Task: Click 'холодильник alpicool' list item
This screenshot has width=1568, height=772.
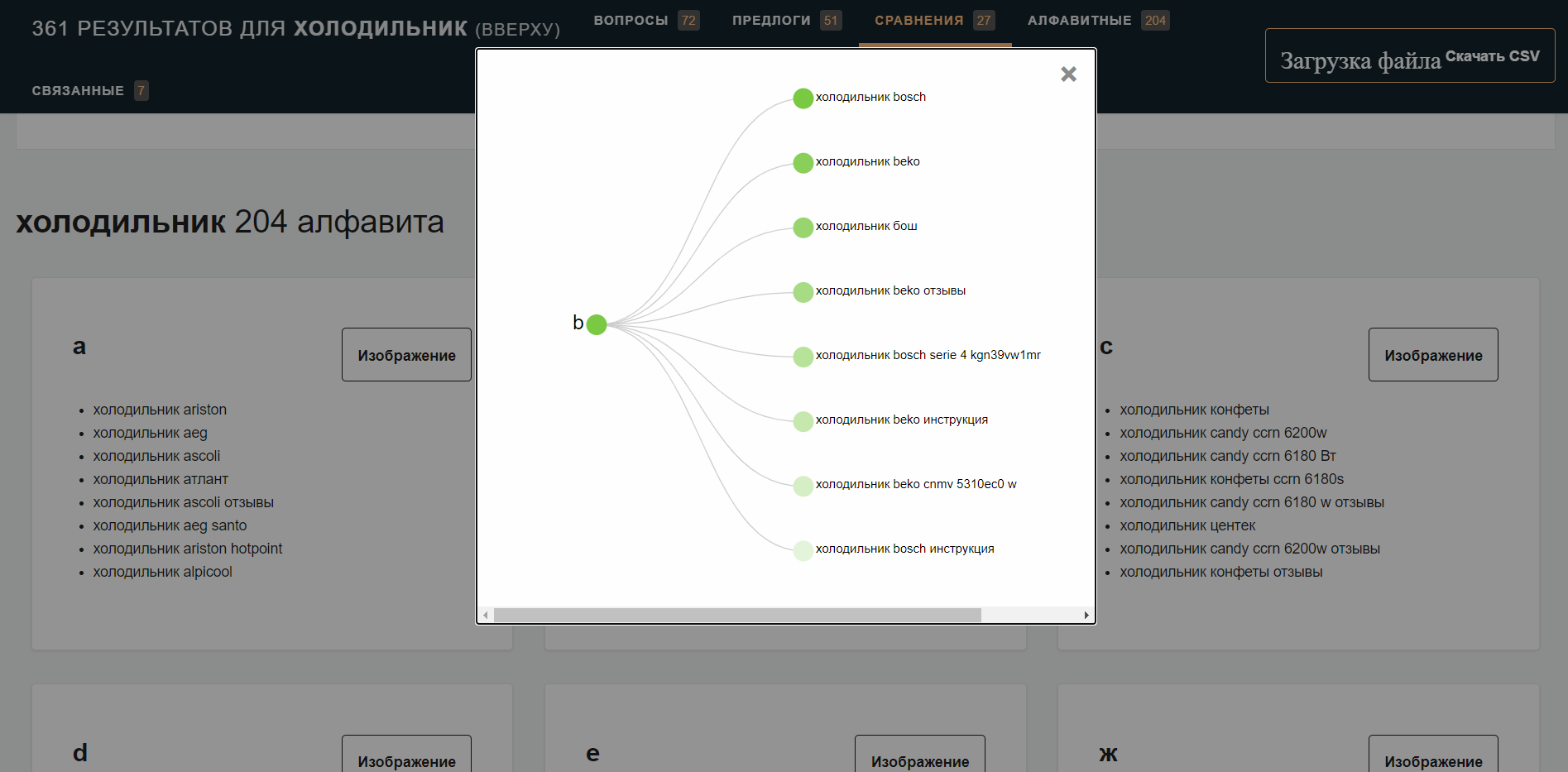Action: coord(162,572)
